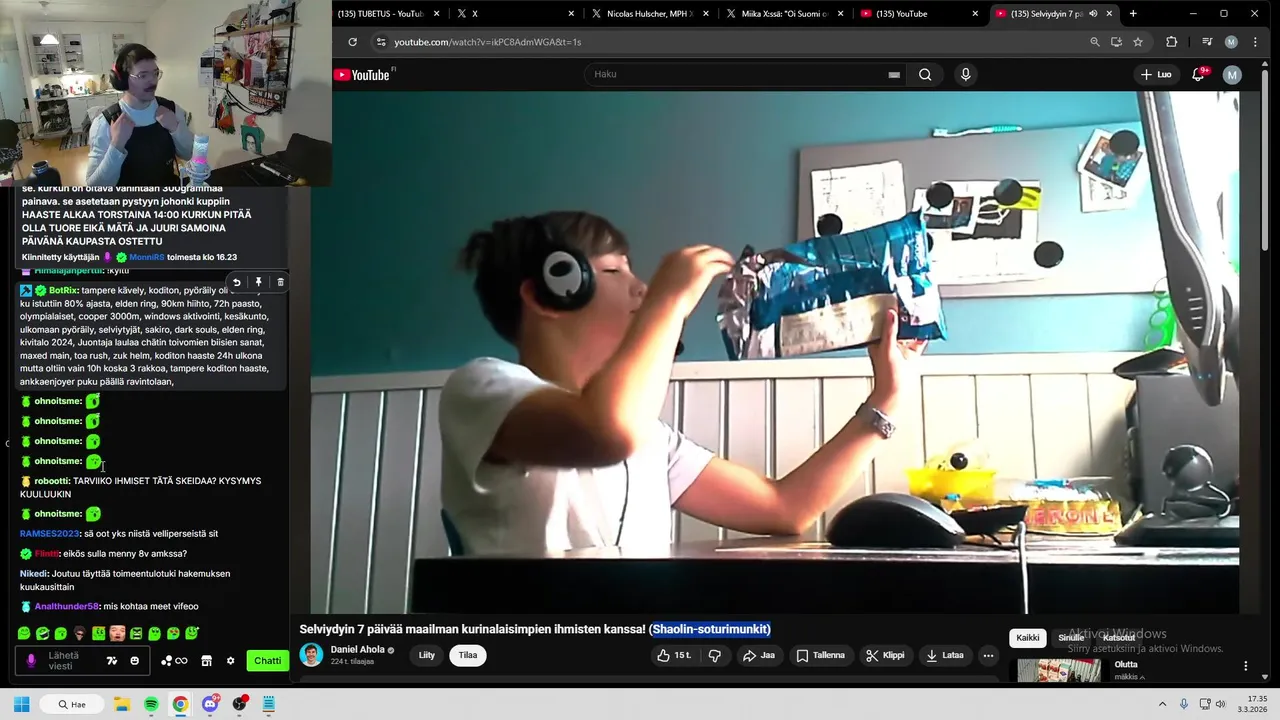Open the chat shop icon
Image resolution: width=1280 pixels, height=720 pixels.
[x=207, y=660]
